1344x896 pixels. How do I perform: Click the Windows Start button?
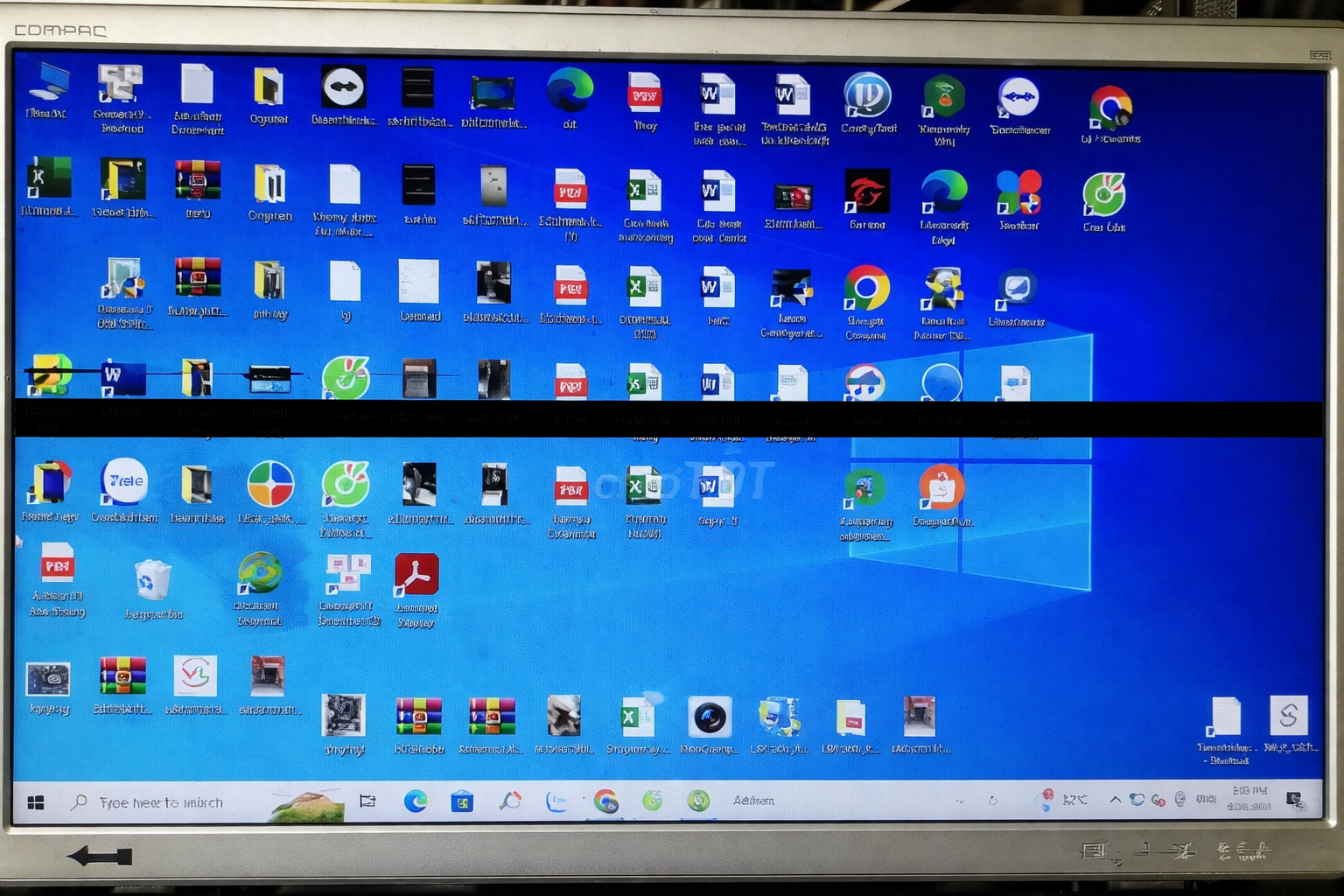click(36, 802)
